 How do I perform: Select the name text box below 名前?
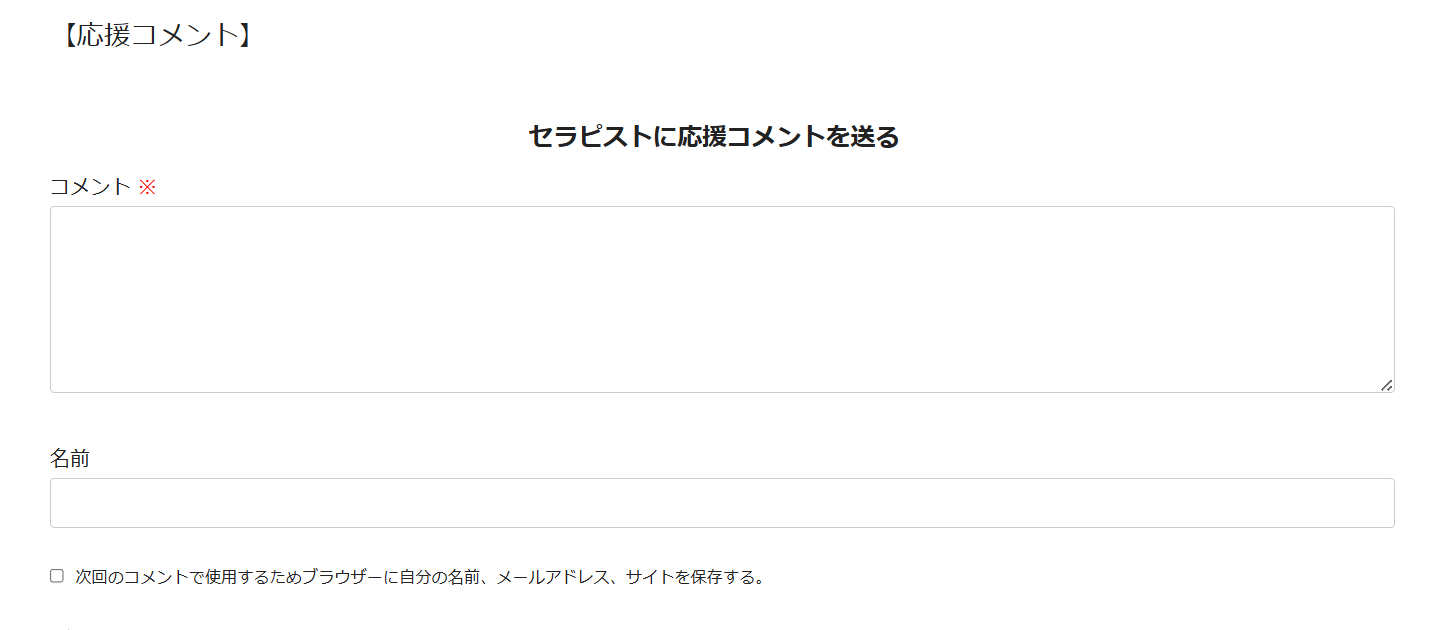click(721, 503)
